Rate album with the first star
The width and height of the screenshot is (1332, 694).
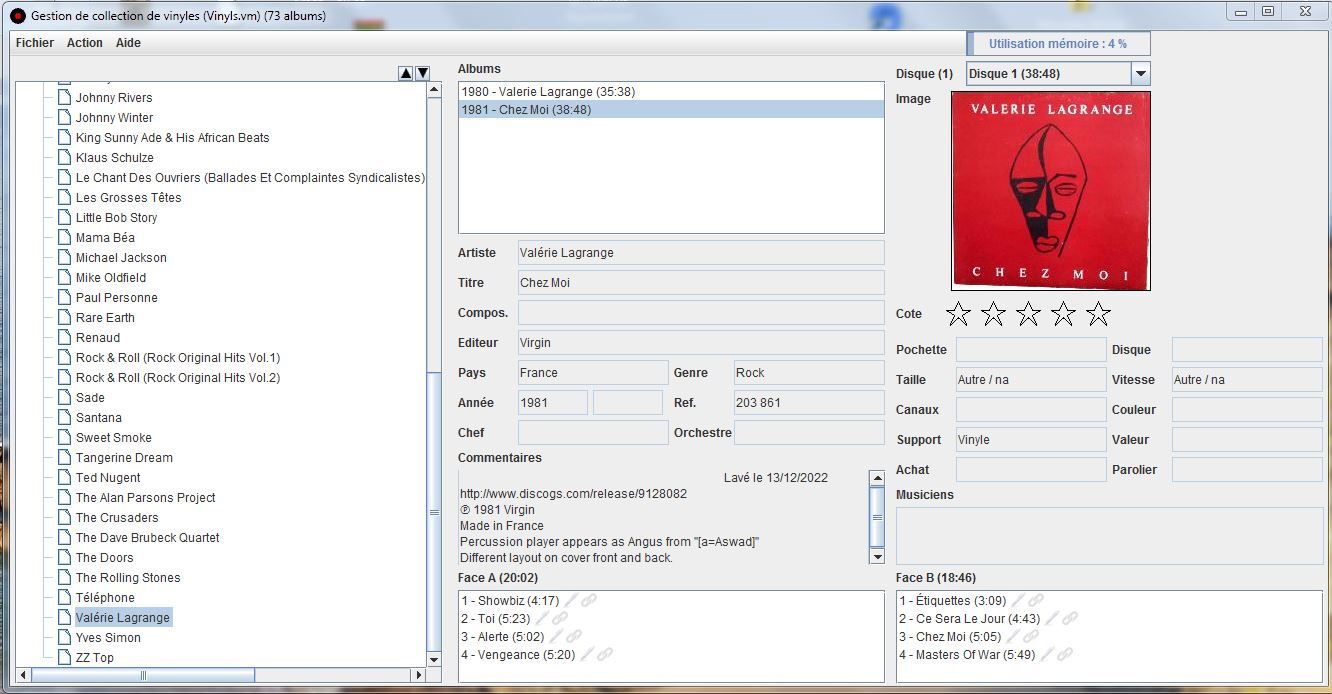point(958,314)
